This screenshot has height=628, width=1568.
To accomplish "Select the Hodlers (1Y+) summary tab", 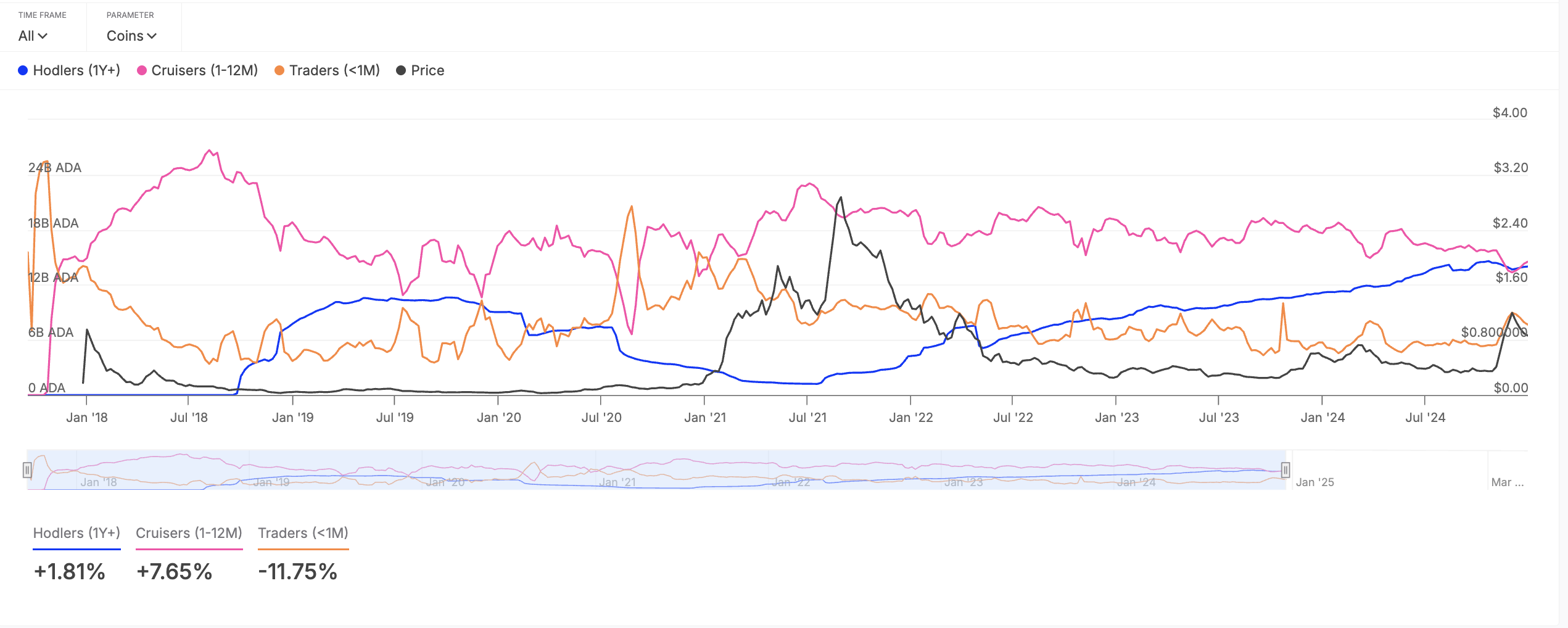I will coord(76,533).
